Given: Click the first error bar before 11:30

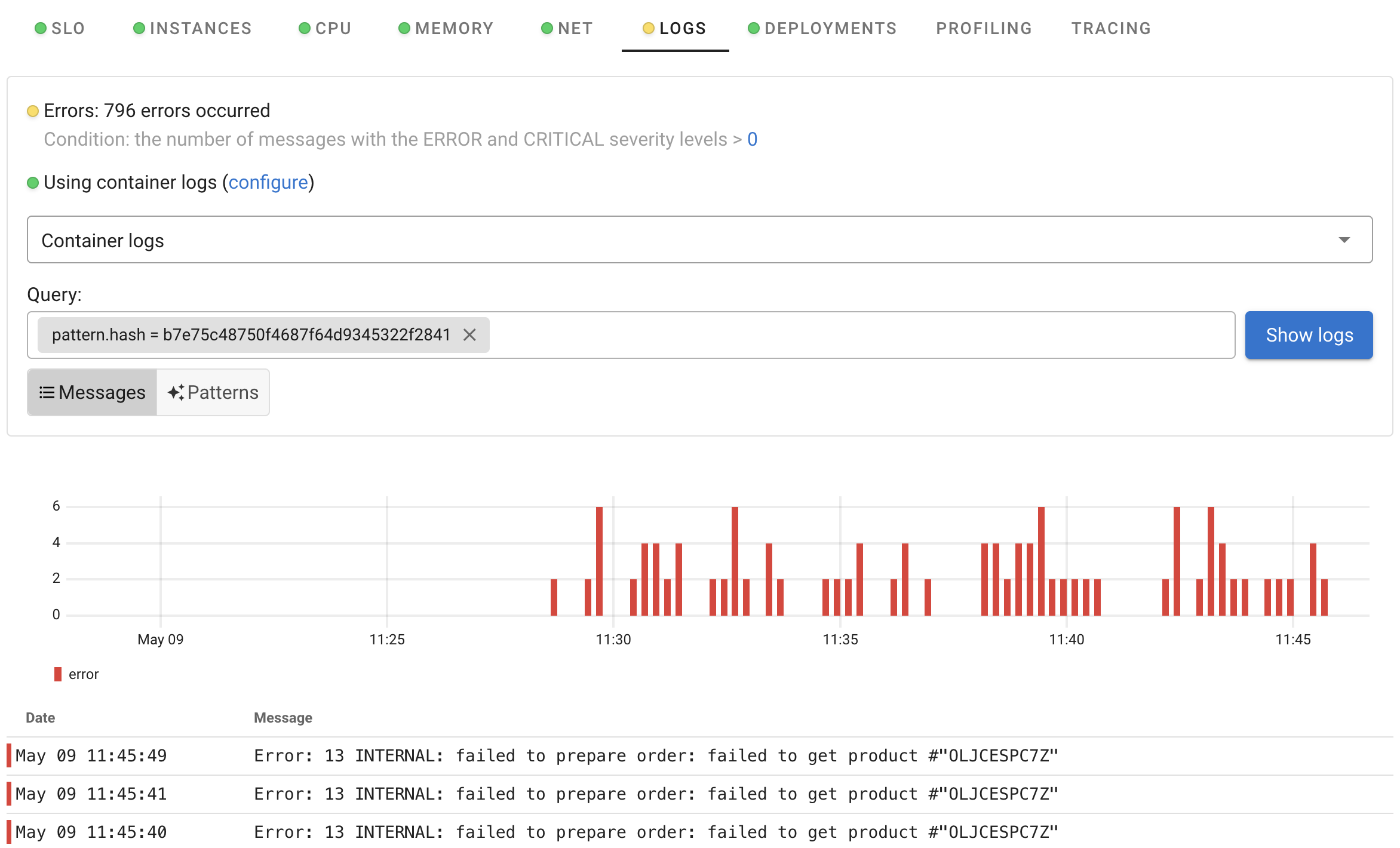Looking at the screenshot, I should [x=554, y=597].
